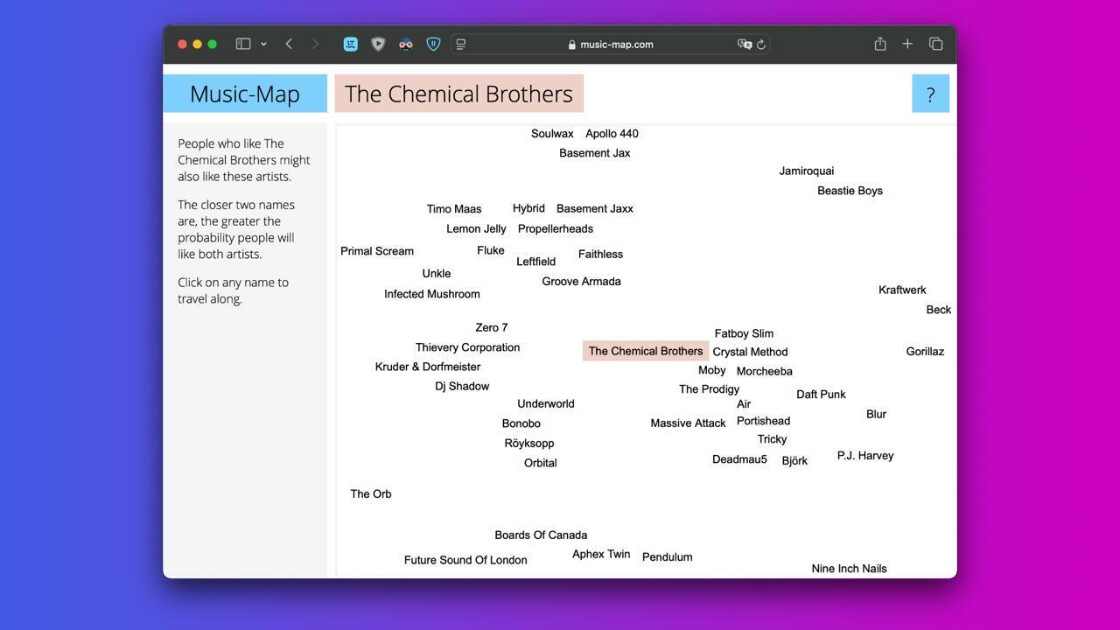Click Röyksopp artist name
This screenshot has width=1120, height=630.
(529, 444)
